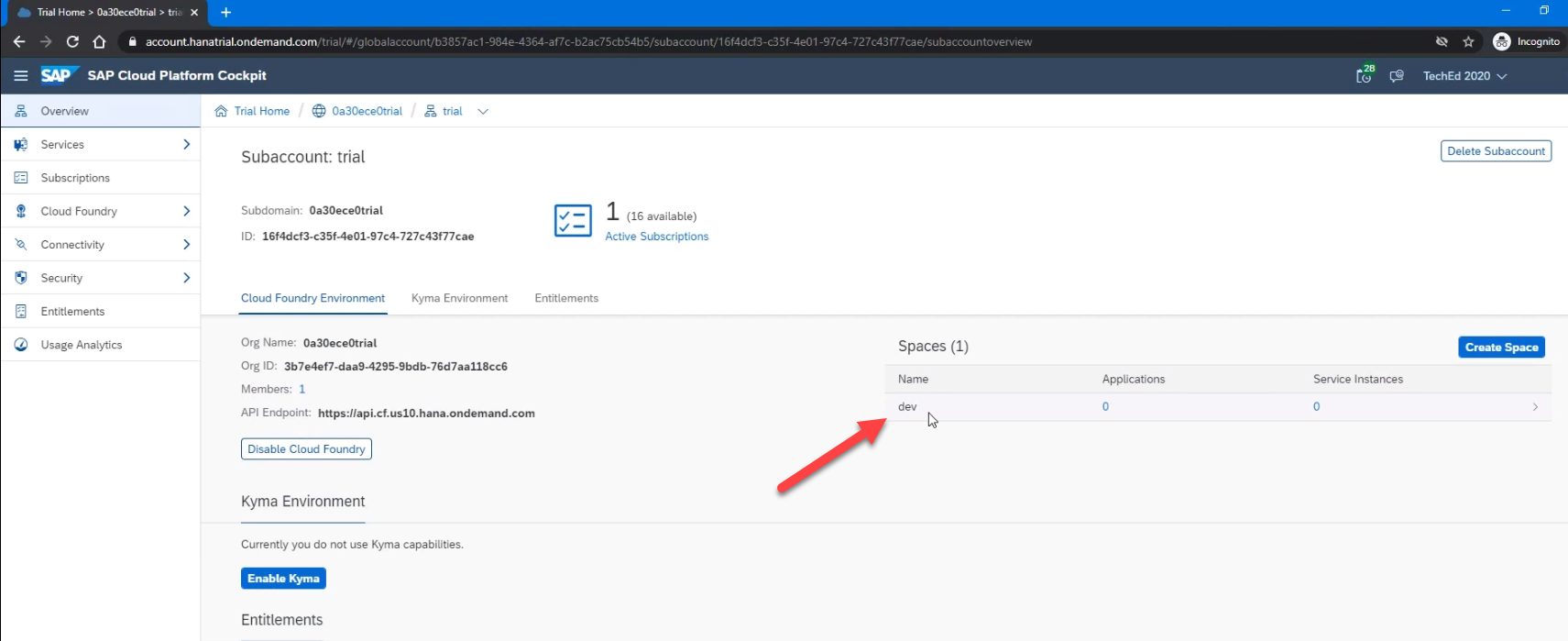Click the Usage Analytics sidebar icon
The image size is (1568, 641).
point(21,345)
